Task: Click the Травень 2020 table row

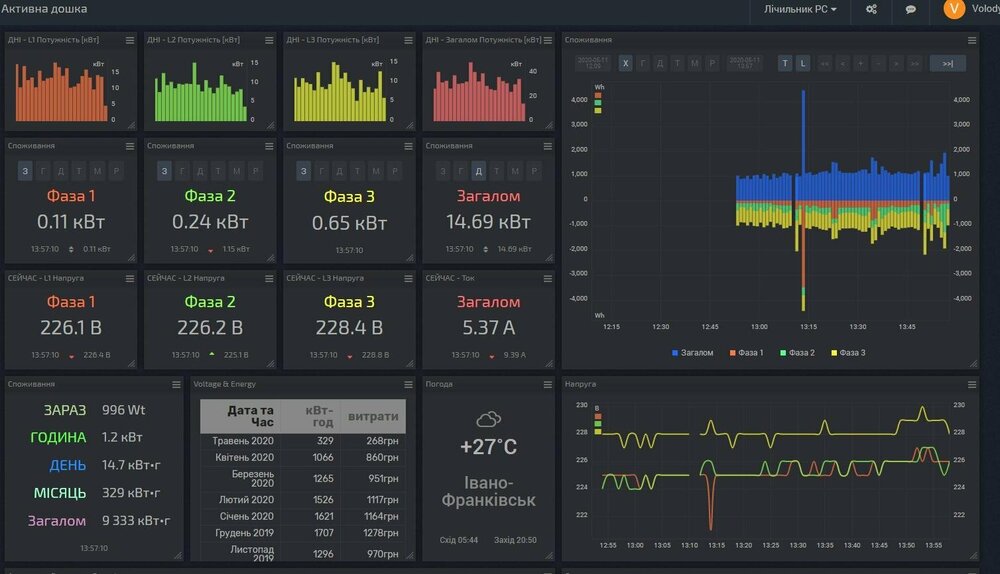Action: pos(301,442)
